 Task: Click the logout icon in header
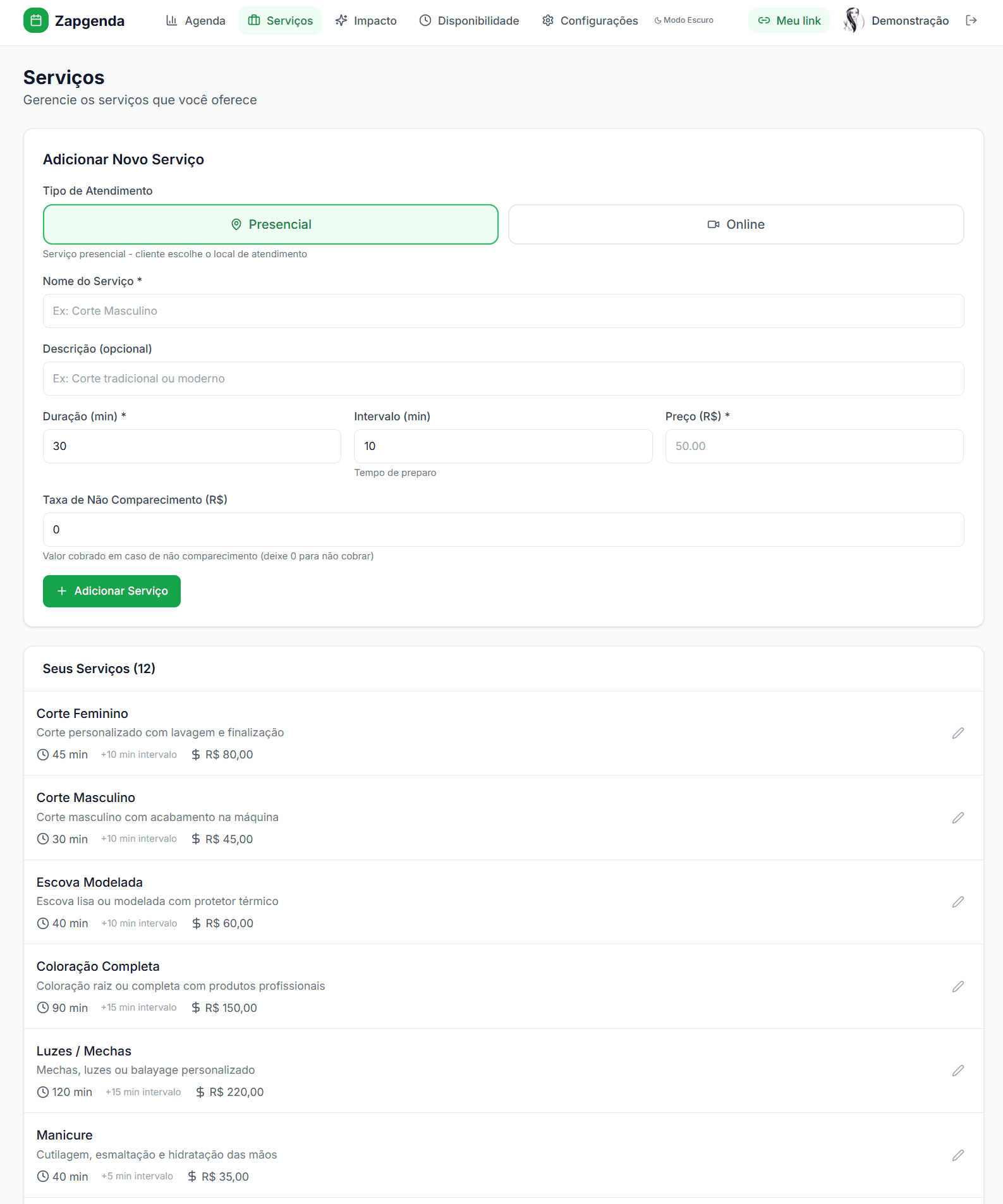click(971, 20)
